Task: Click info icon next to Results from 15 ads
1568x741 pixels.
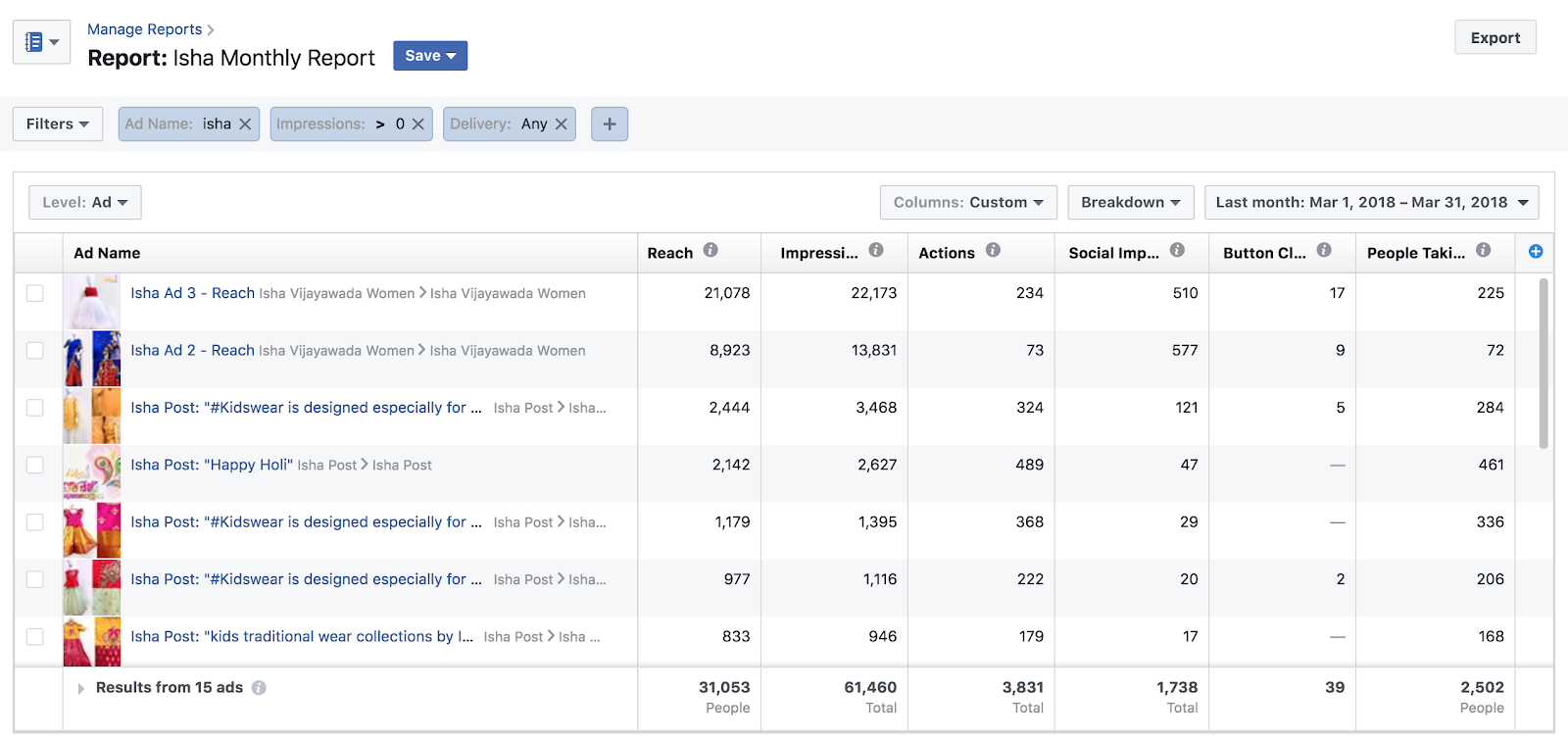Action: 259,688
